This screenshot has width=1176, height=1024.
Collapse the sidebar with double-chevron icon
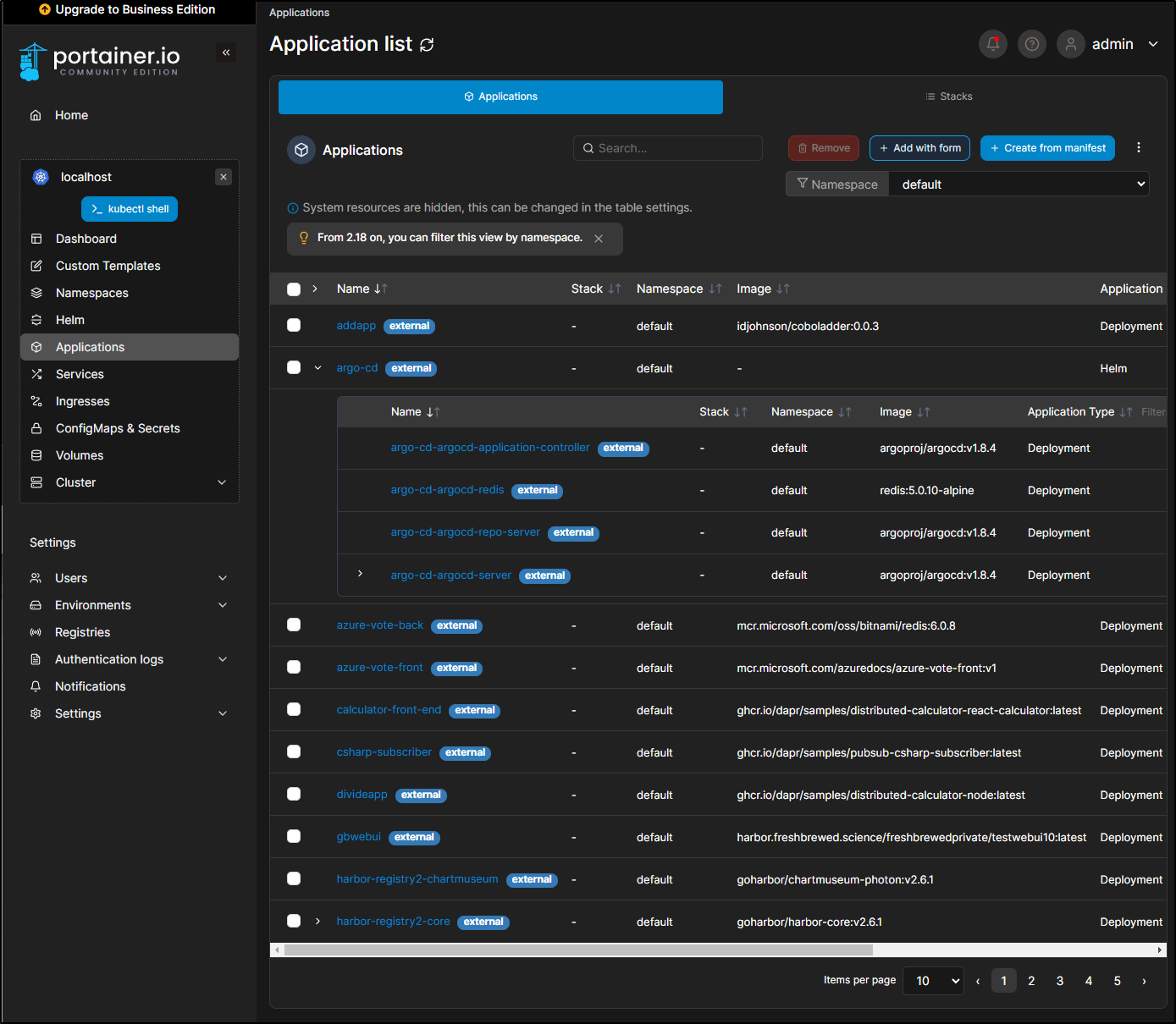(226, 52)
